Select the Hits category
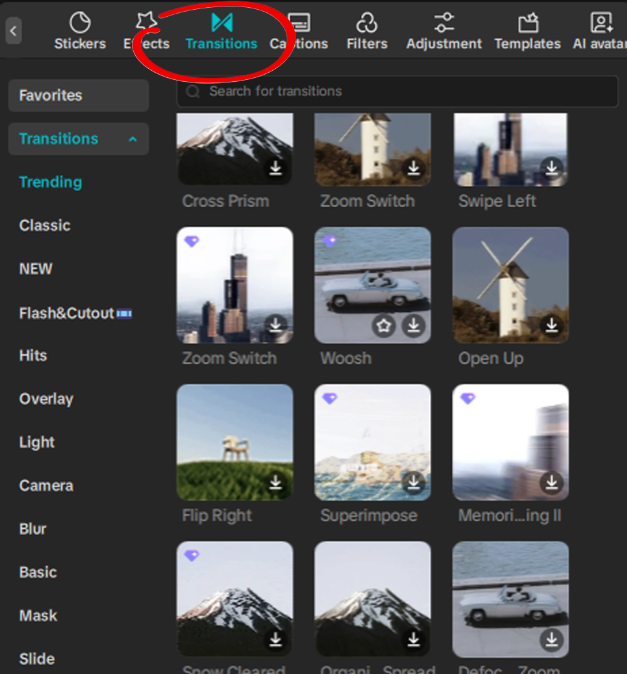 point(33,356)
